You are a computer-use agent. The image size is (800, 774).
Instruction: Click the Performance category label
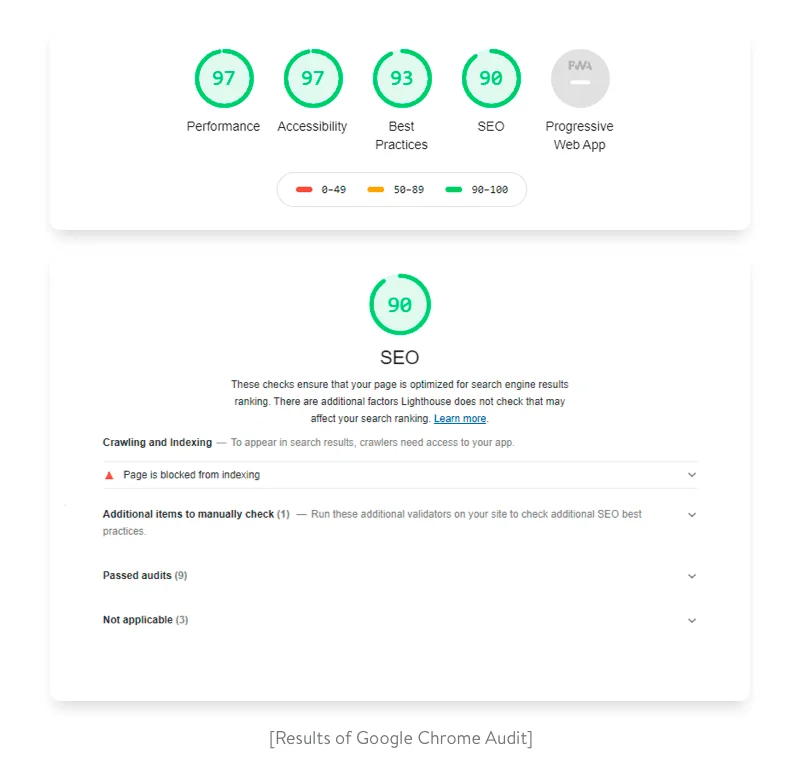coord(224,126)
